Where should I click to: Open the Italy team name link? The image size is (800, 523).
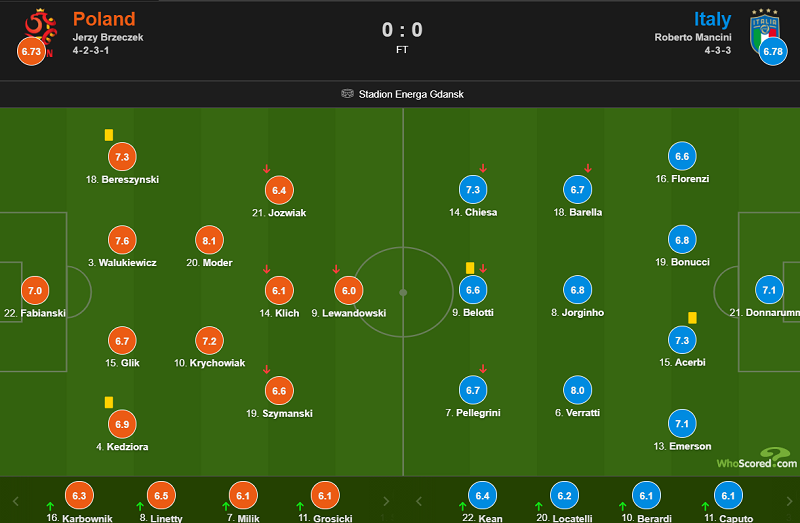click(x=714, y=19)
